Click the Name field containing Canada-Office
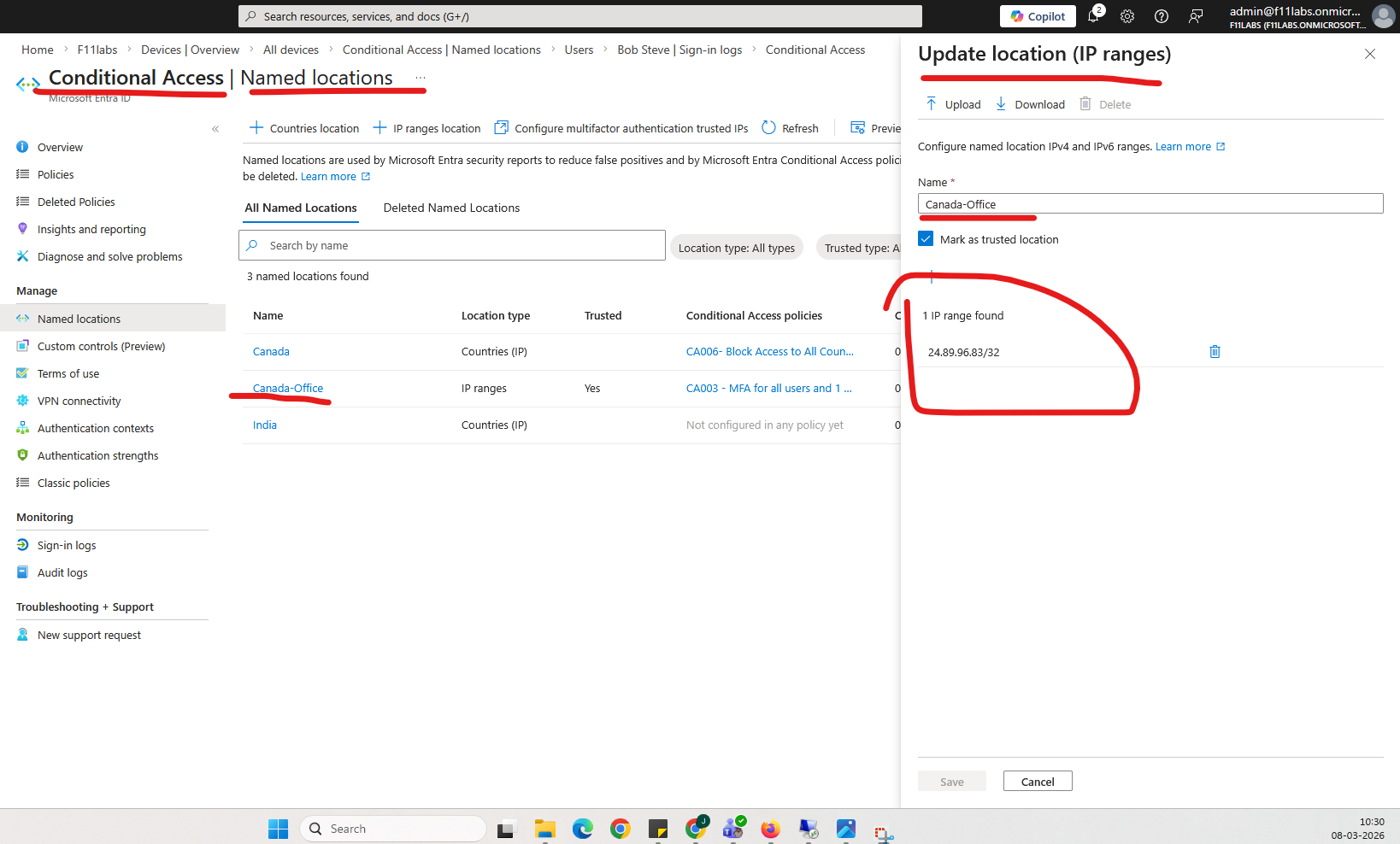This screenshot has height=844, width=1400. (x=1150, y=204)
